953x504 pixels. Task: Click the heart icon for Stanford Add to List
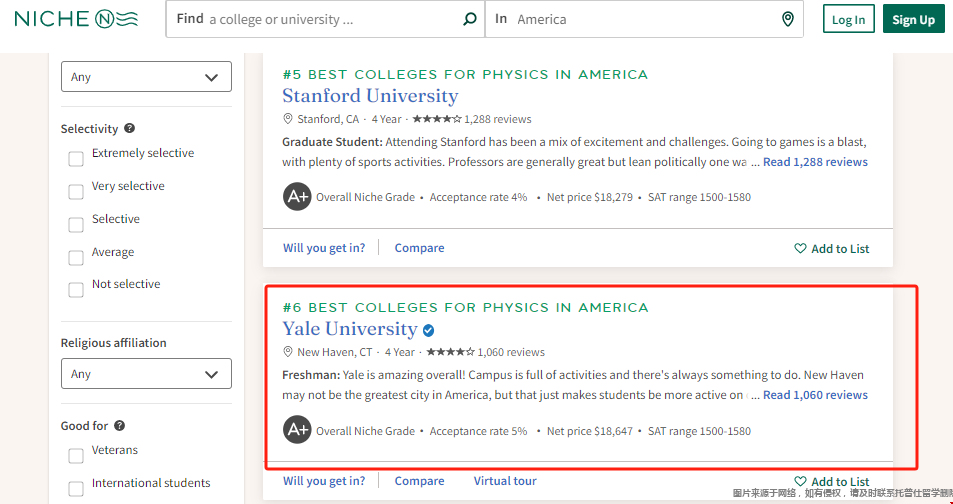800,248
